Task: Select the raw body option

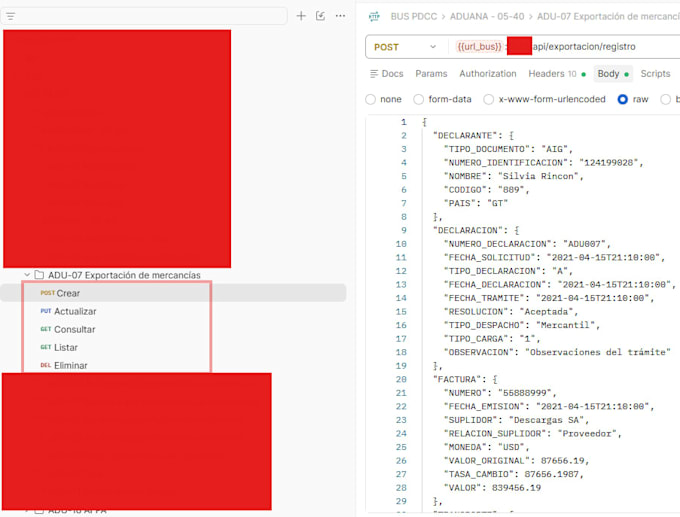Action: coord(622,99)
